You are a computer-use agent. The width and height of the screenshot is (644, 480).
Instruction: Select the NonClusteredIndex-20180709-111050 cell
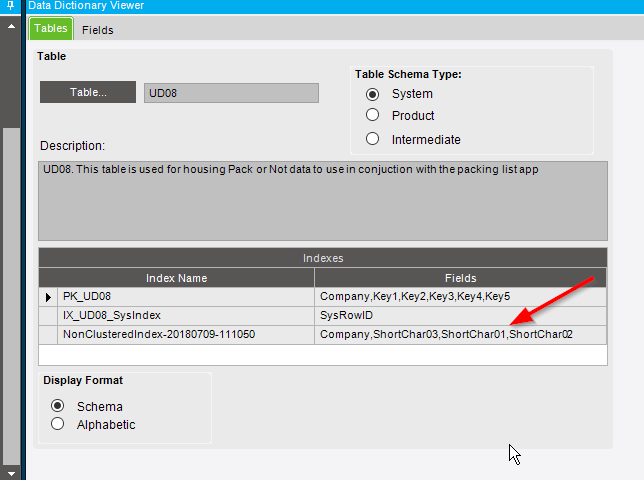click(x=186, y=334)
